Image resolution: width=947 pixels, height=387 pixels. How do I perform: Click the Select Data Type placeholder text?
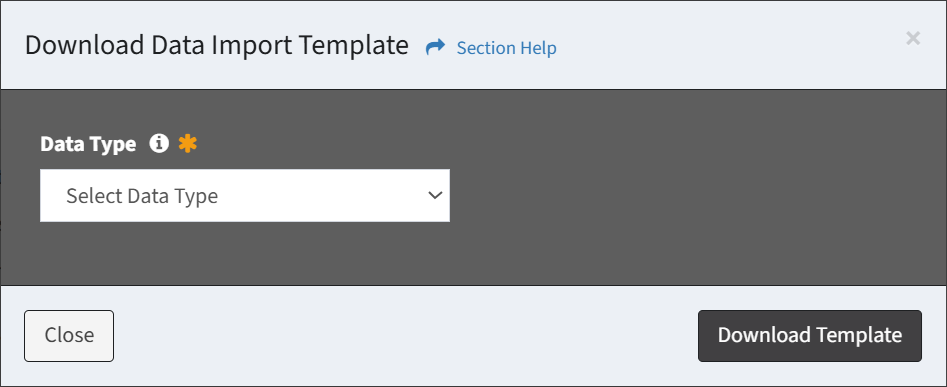[x=142, y=196]
